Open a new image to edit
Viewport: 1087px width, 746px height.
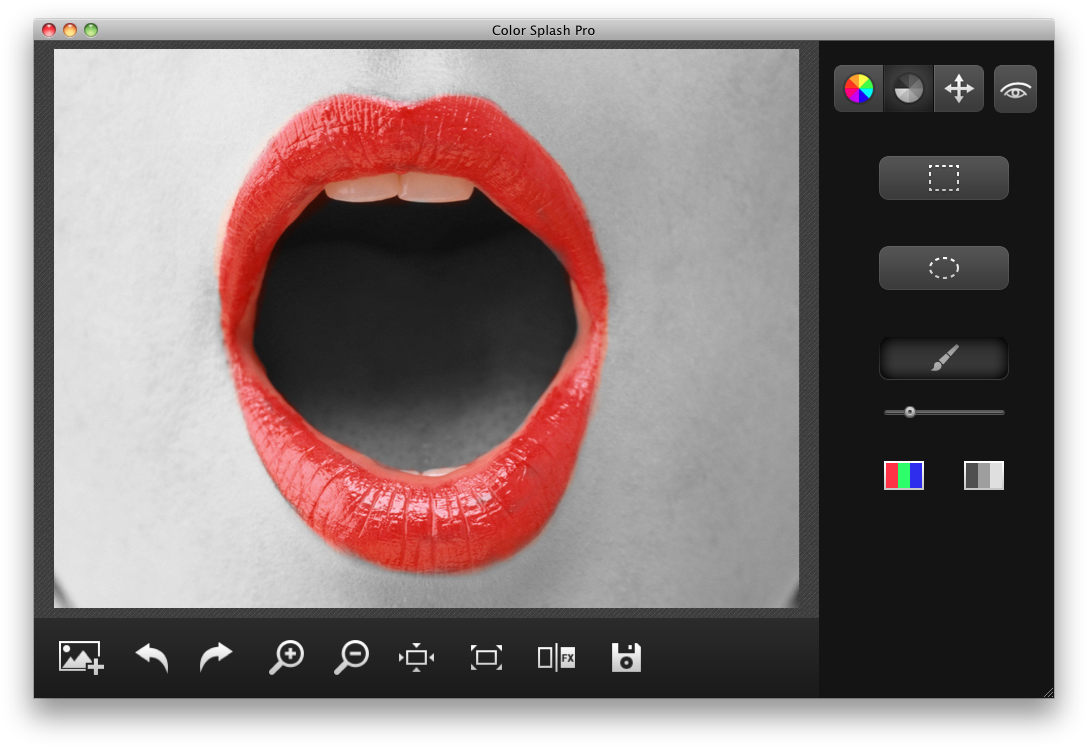(80, 657)
